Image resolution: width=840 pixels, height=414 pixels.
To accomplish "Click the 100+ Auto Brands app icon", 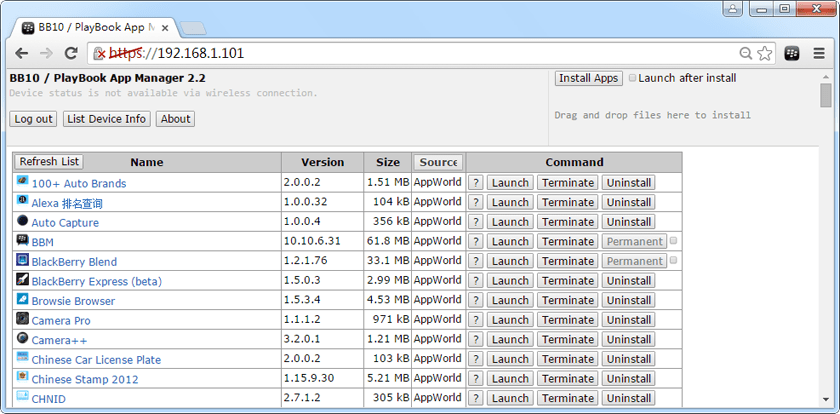I will [22, 180].
